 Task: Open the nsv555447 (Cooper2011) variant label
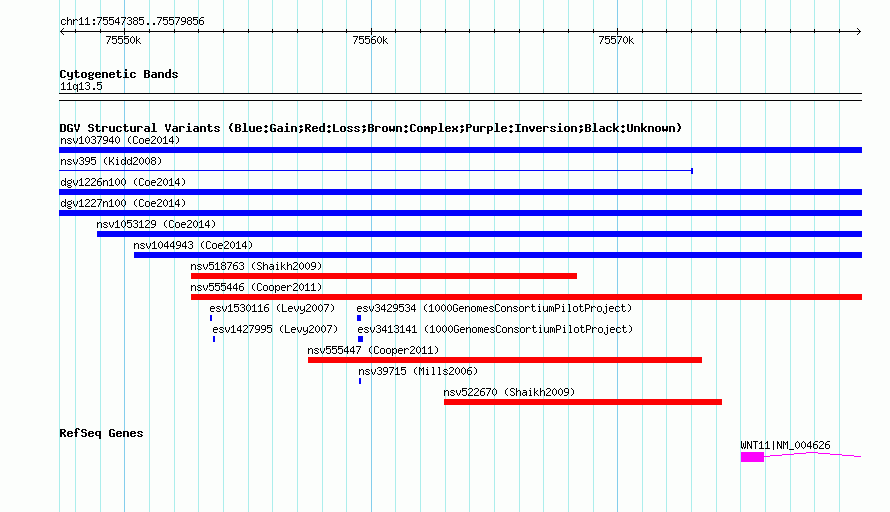373,350
